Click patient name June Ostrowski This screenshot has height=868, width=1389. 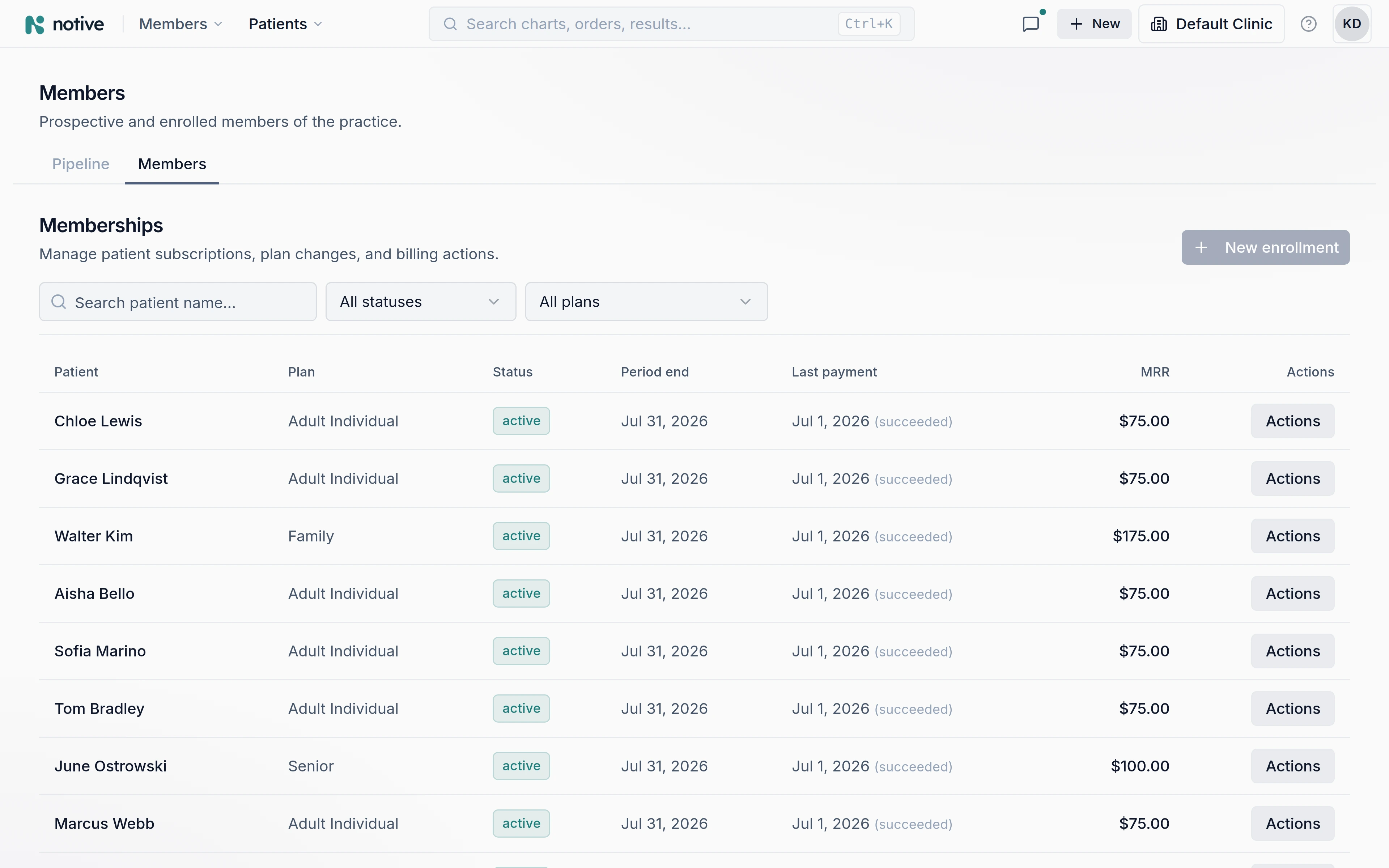click(111, 766)
